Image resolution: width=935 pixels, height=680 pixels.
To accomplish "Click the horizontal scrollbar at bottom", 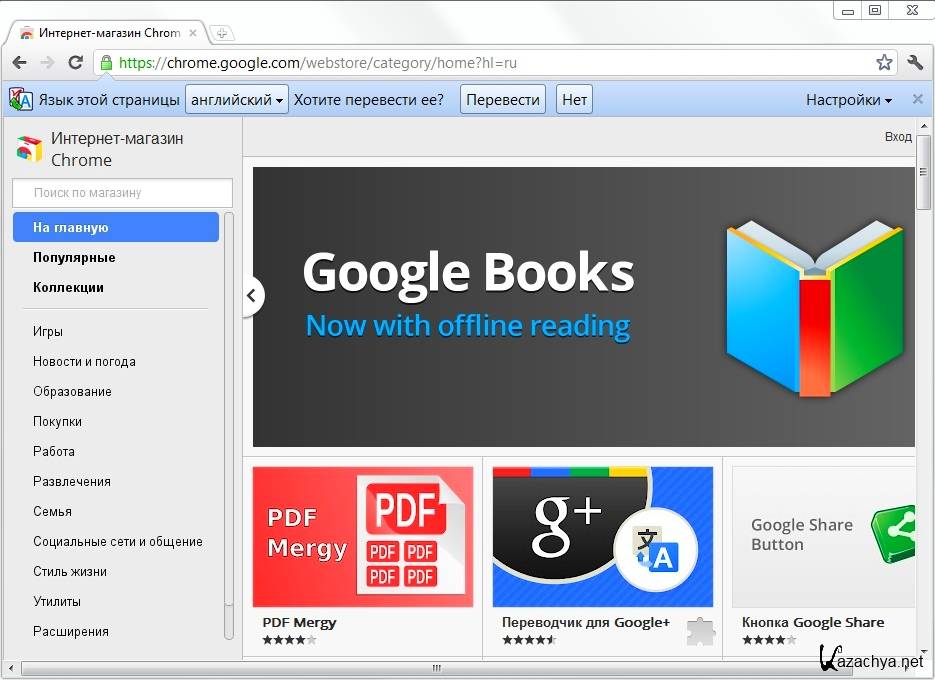I will pos(436,668).
